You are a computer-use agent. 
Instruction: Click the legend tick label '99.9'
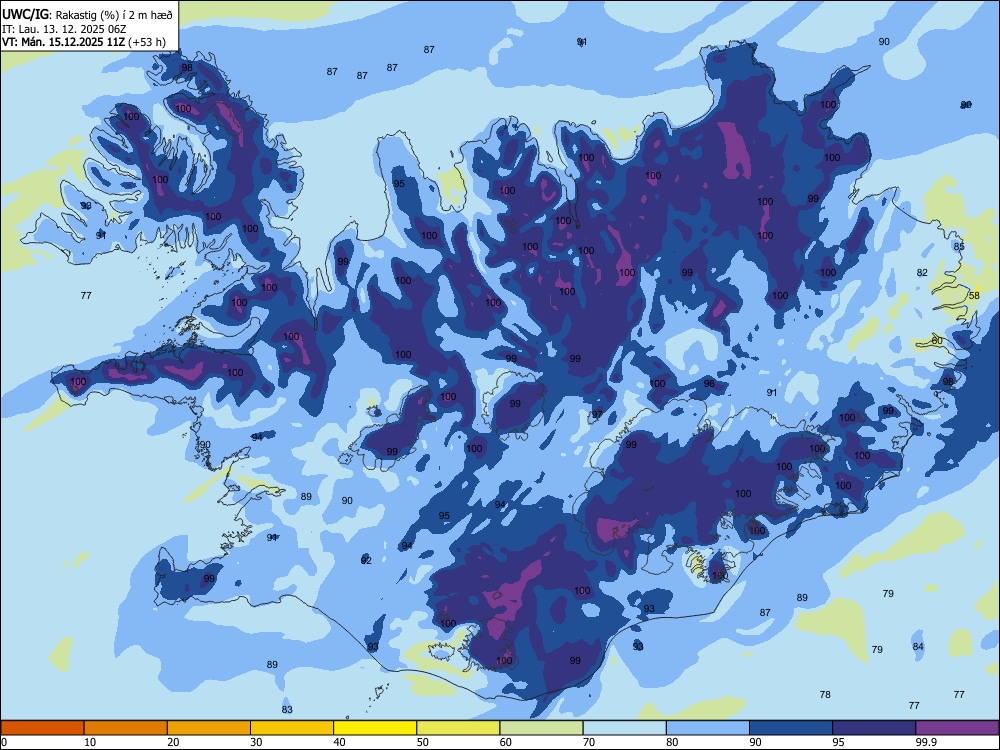pos(925,742)
